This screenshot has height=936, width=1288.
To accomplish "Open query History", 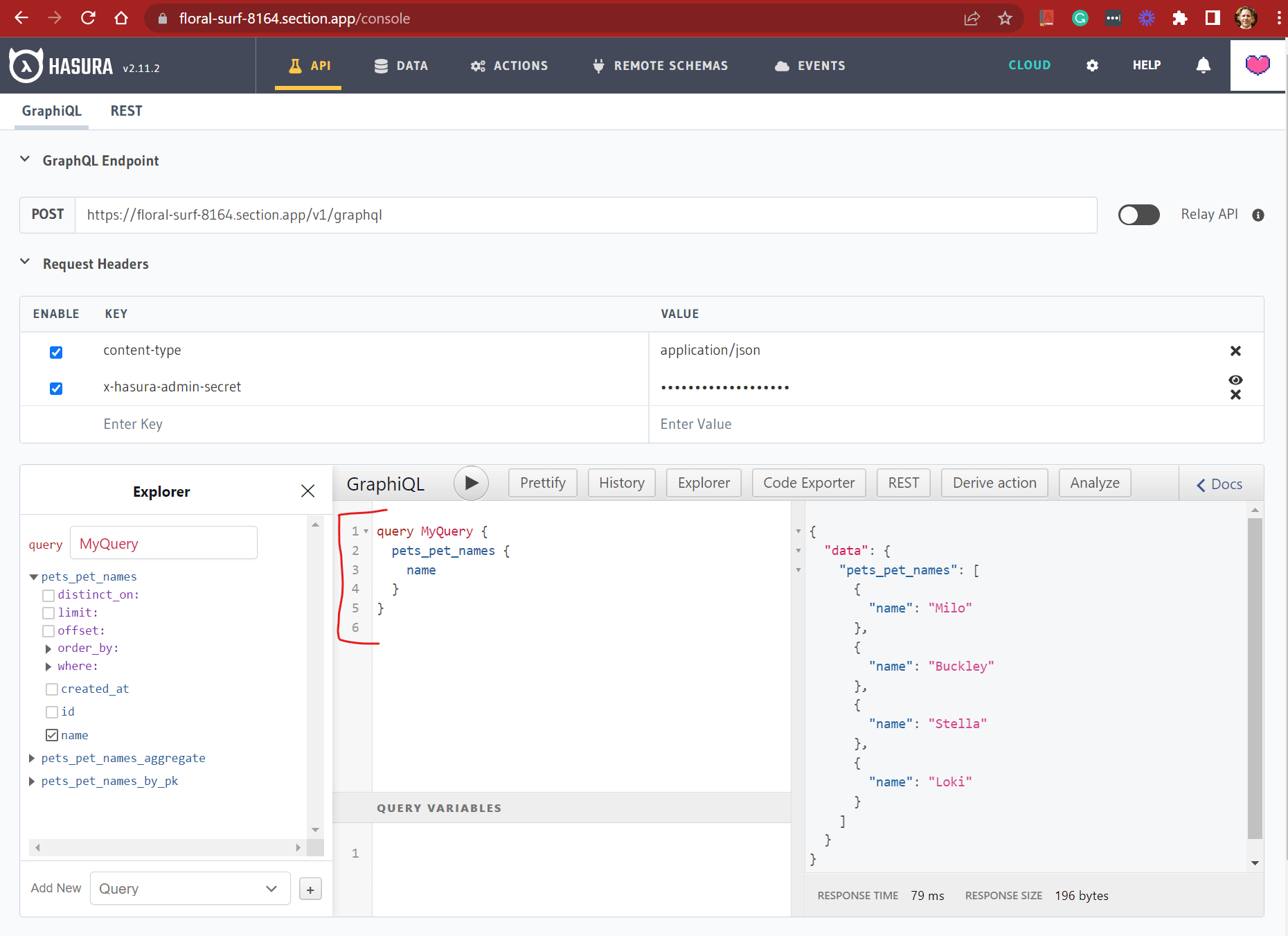I will click(621, 483).
